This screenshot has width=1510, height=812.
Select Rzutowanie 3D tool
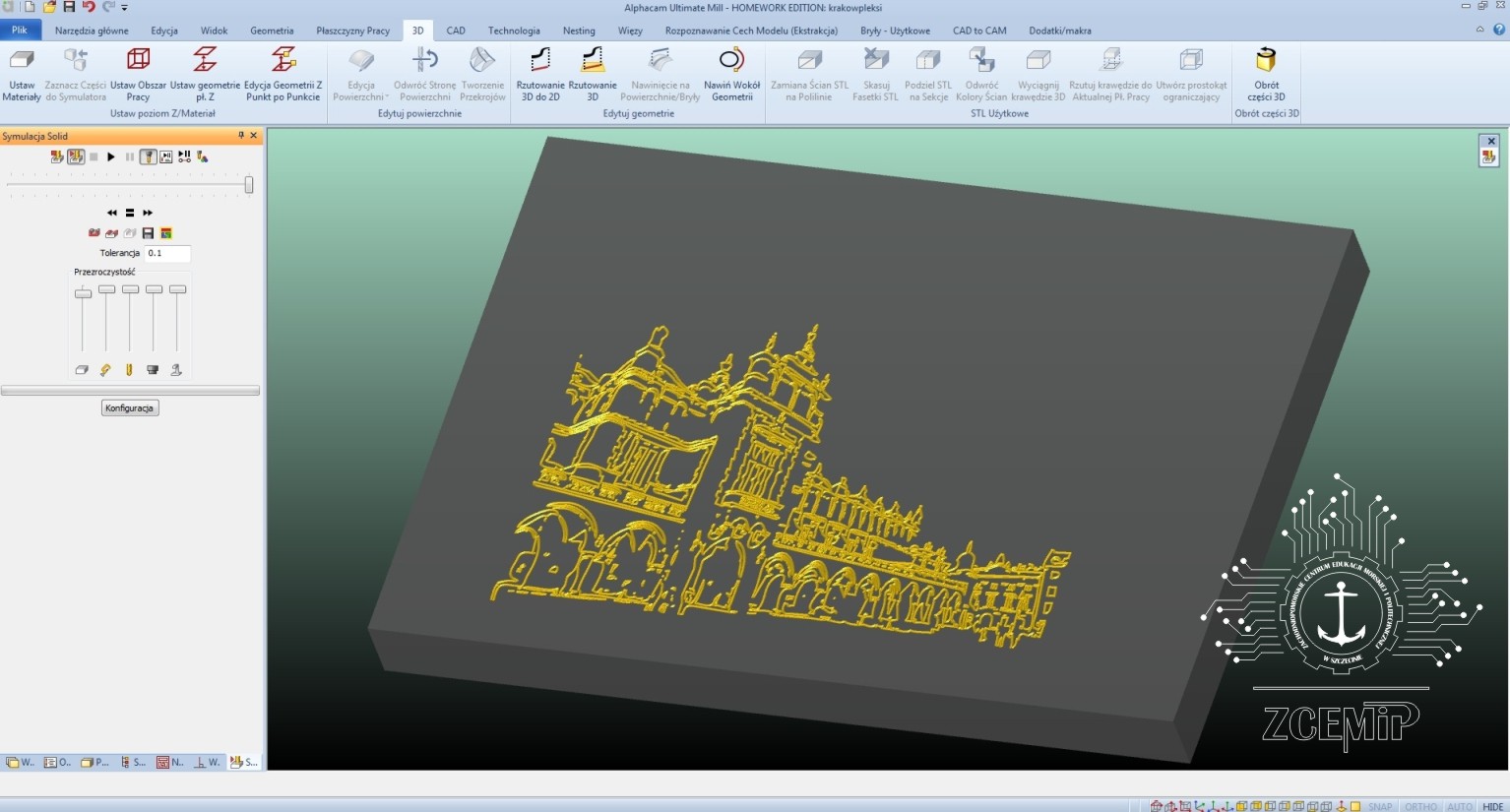[593, 75]
